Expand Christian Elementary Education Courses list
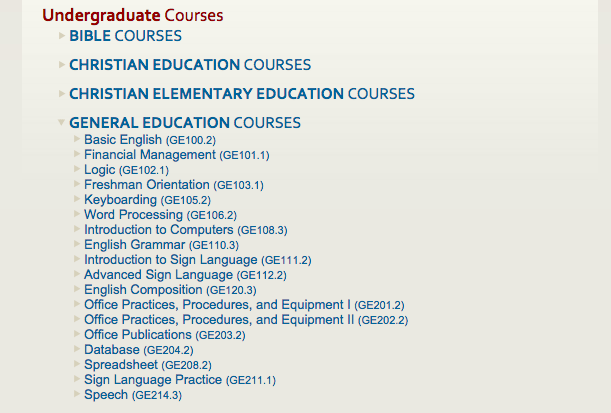The image size is (611, 413). [241, 94]
